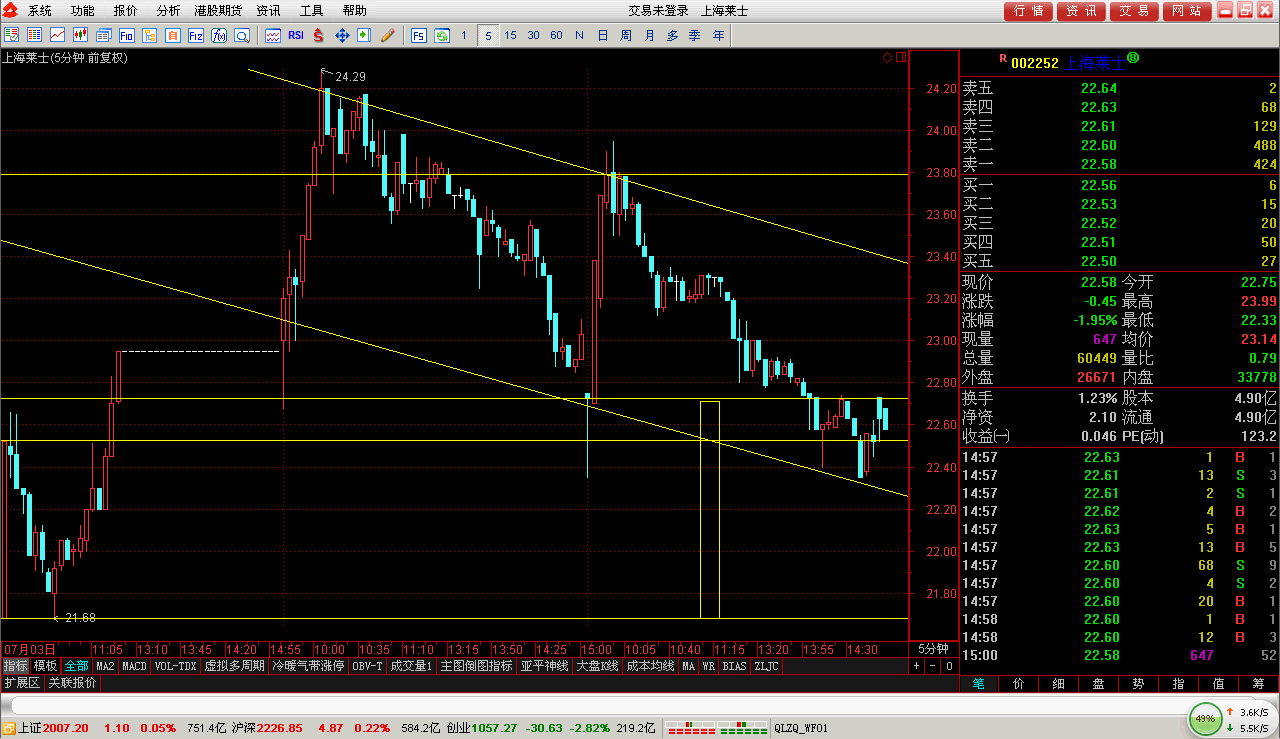Select the BIAS indicator tab
This screenshot has width=1280, height=739.
[x=734, y=666]
